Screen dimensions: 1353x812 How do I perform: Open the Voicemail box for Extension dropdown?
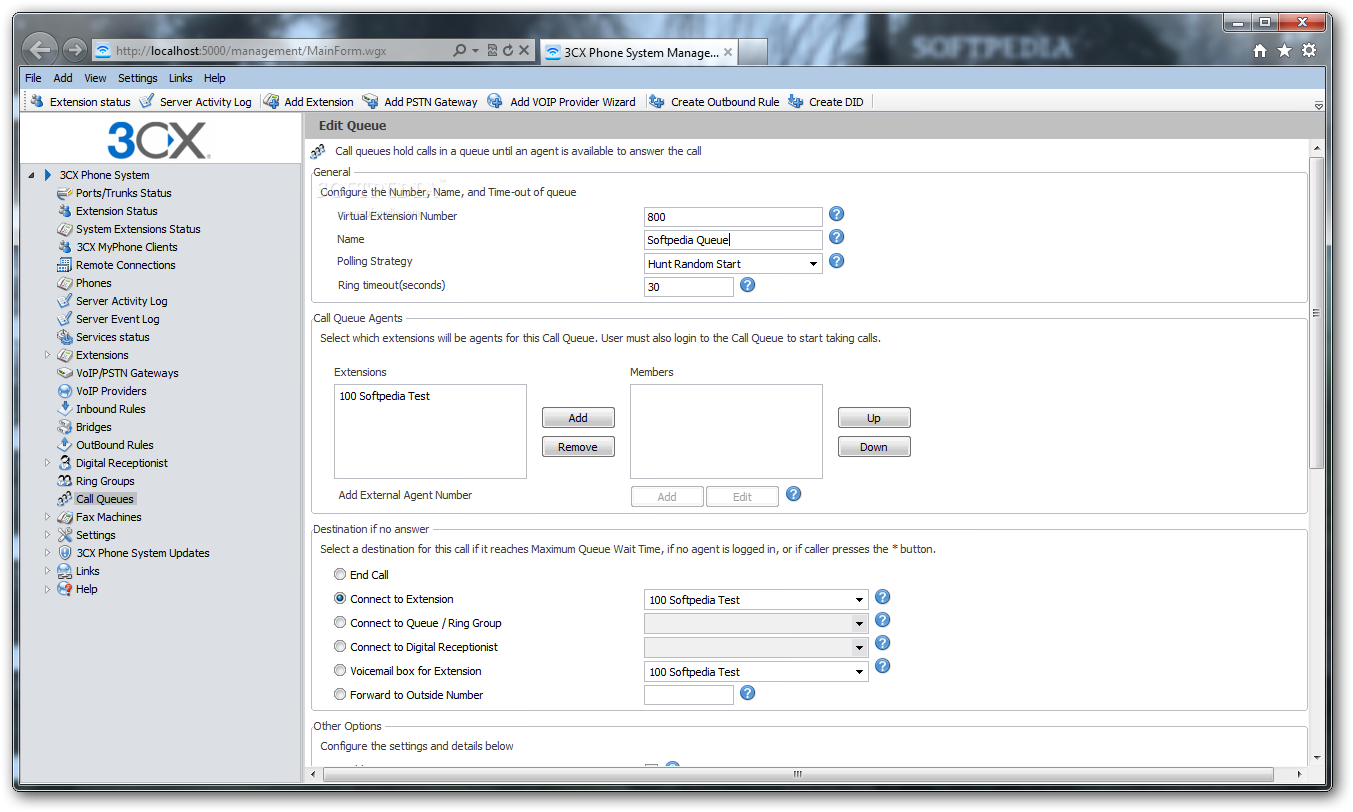[756, 672]
